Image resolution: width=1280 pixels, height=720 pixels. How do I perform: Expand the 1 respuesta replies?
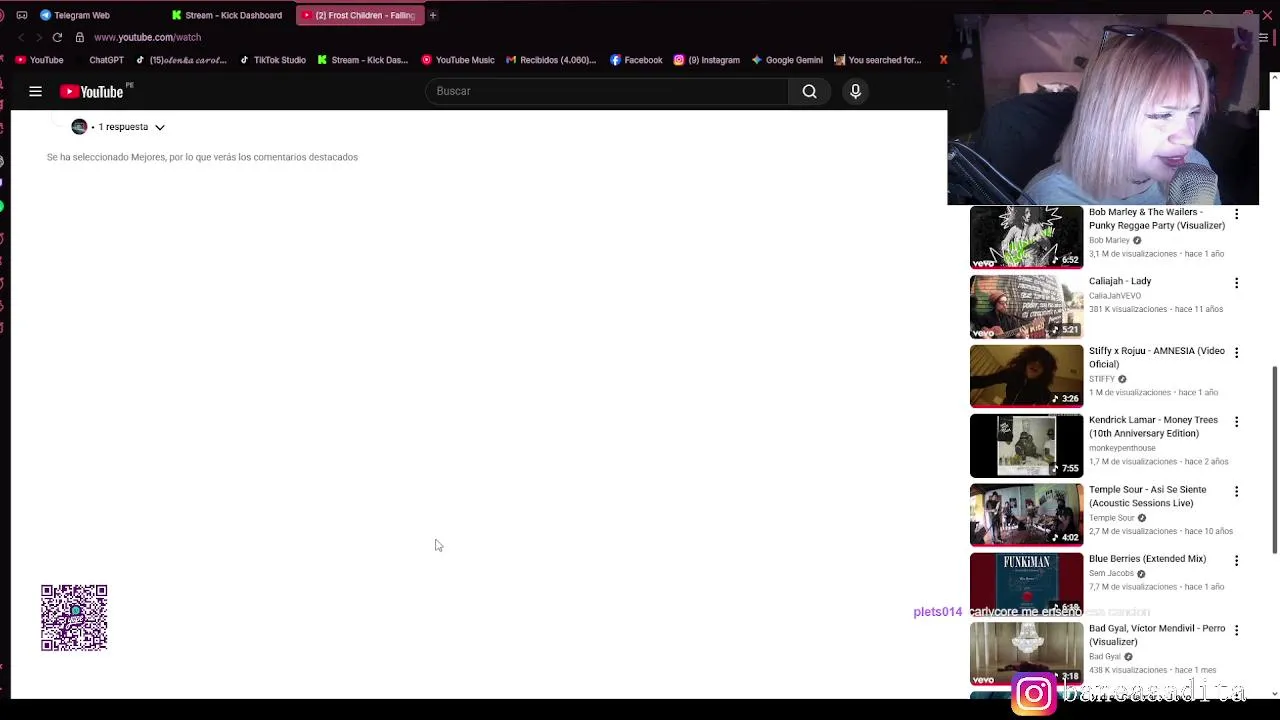131,127
